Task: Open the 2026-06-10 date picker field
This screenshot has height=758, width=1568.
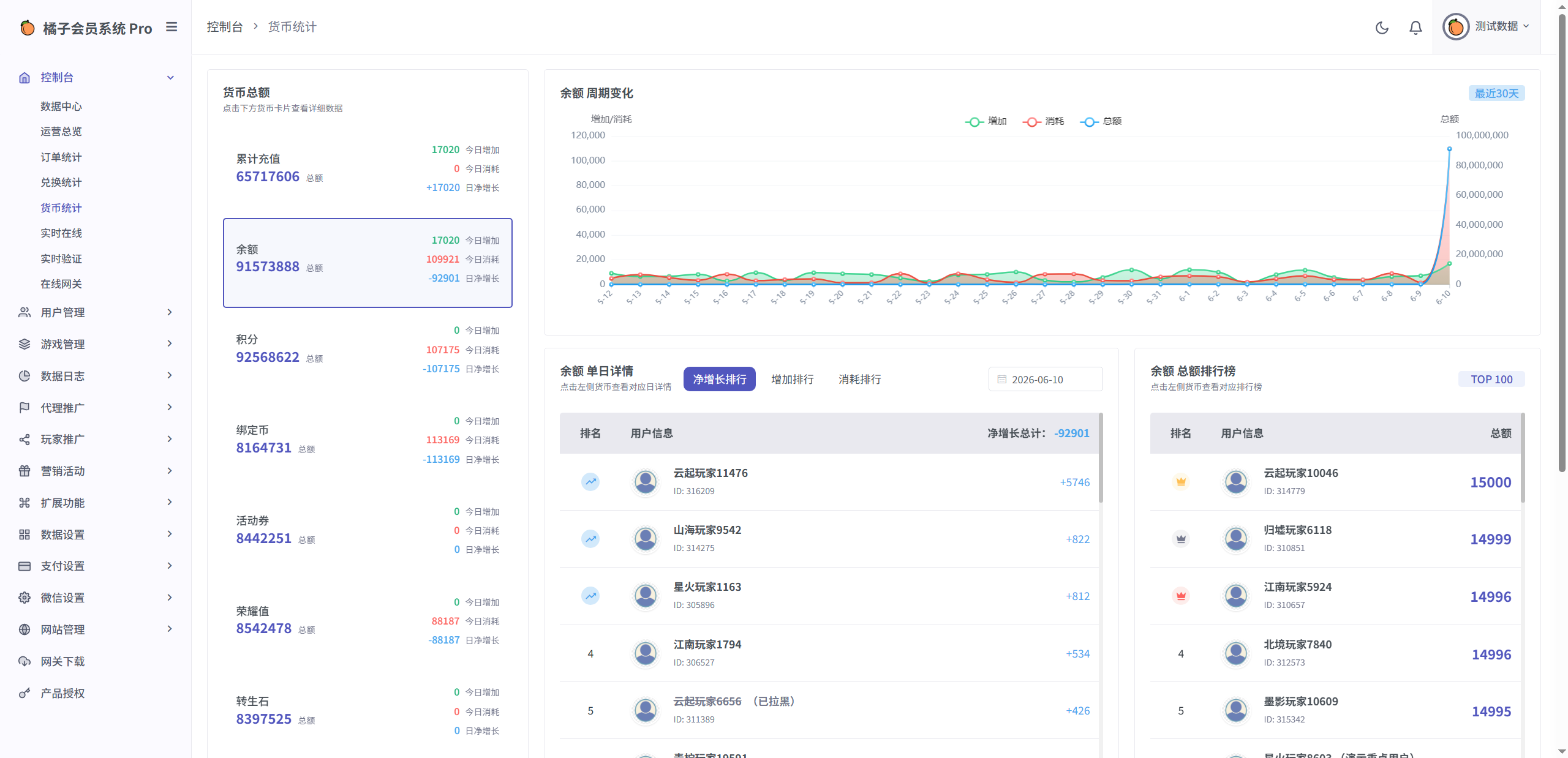Action: (x=1045, y=379)
